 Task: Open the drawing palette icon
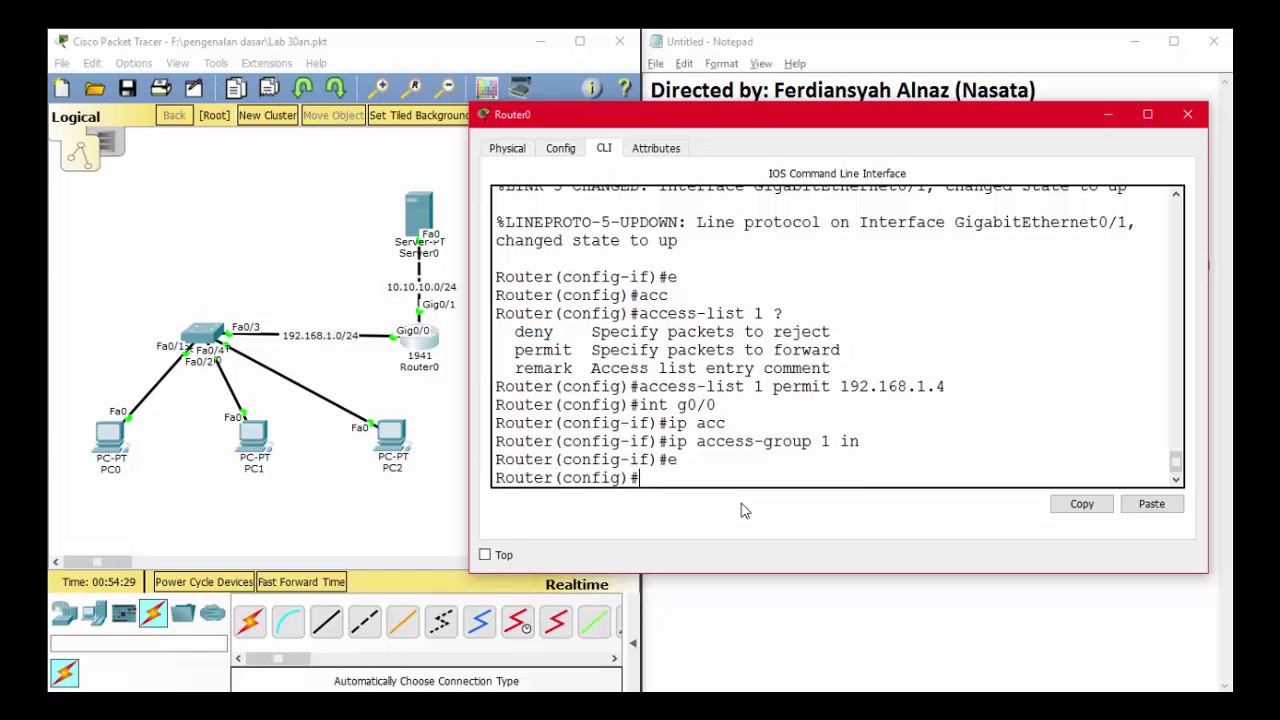[487, 89]
